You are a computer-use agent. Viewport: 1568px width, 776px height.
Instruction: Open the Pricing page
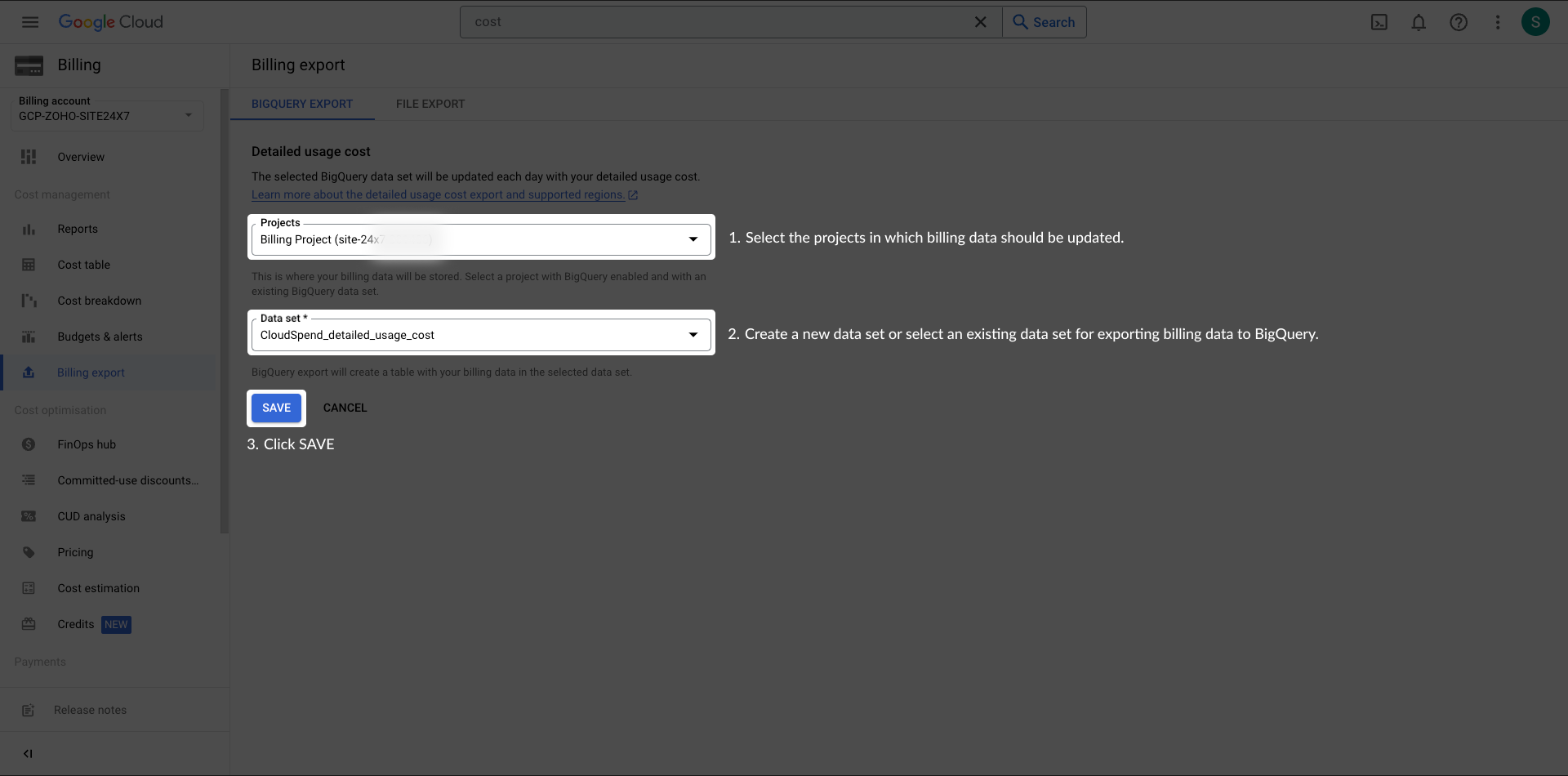(x=75, y=552)
